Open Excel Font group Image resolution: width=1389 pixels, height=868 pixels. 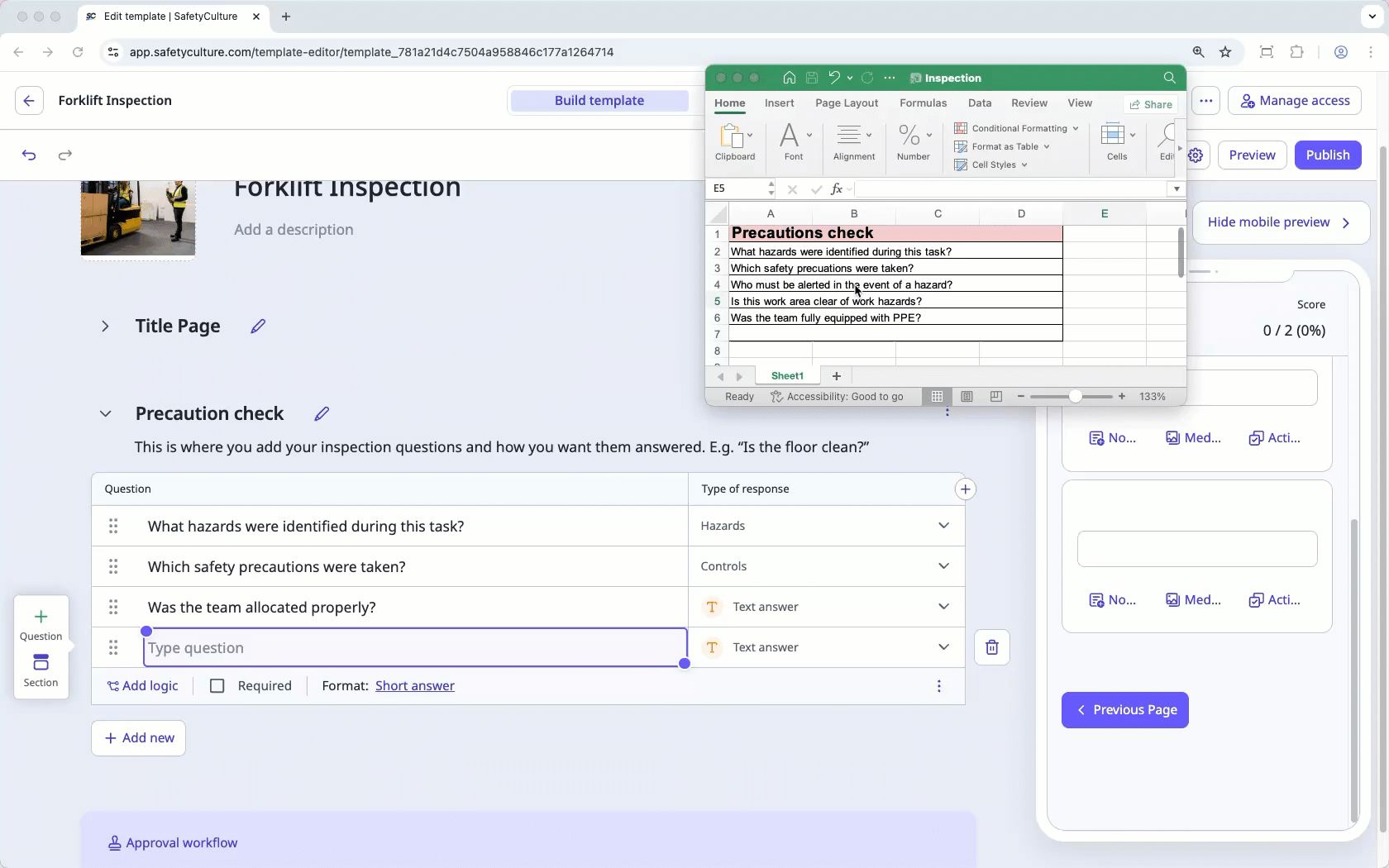click(794, 142)
